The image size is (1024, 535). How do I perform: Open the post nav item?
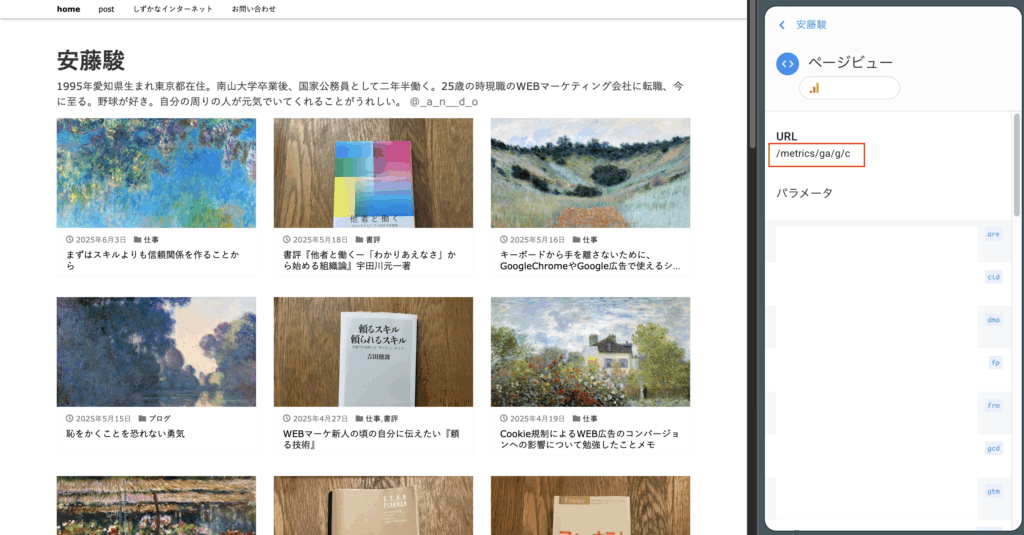click(106, 9)
